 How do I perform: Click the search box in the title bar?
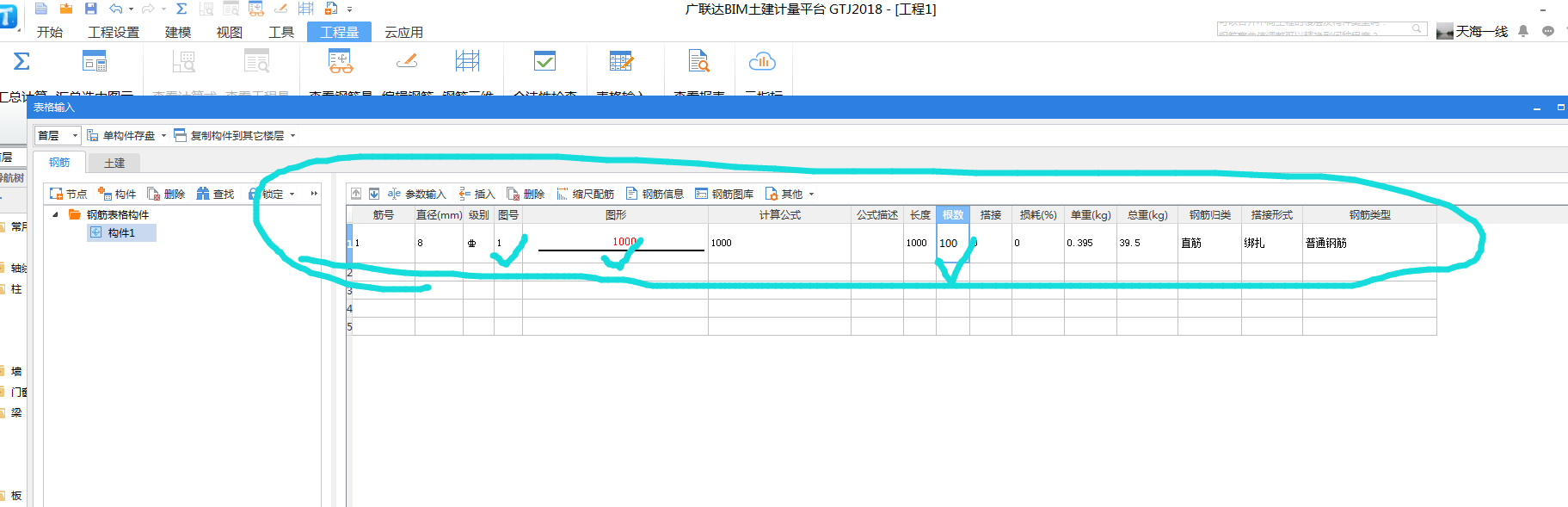(x=1321, y=29)
